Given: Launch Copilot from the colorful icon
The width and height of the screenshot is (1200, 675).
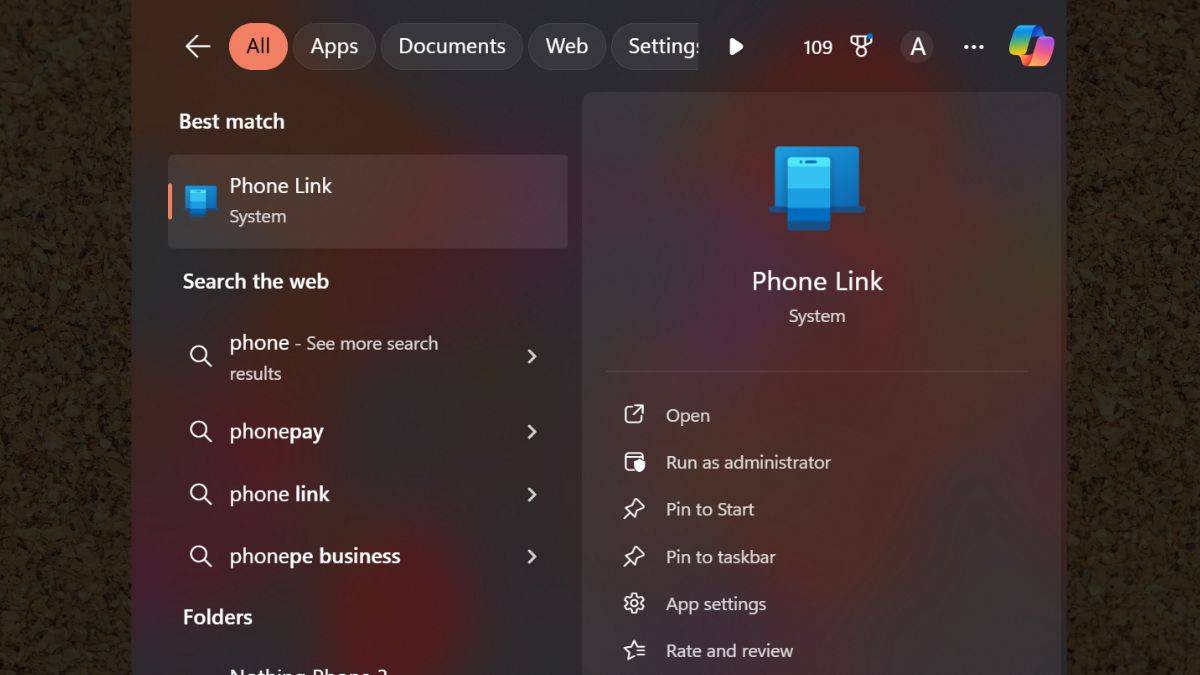Looking at the screenshot, I should point(1031,46).
